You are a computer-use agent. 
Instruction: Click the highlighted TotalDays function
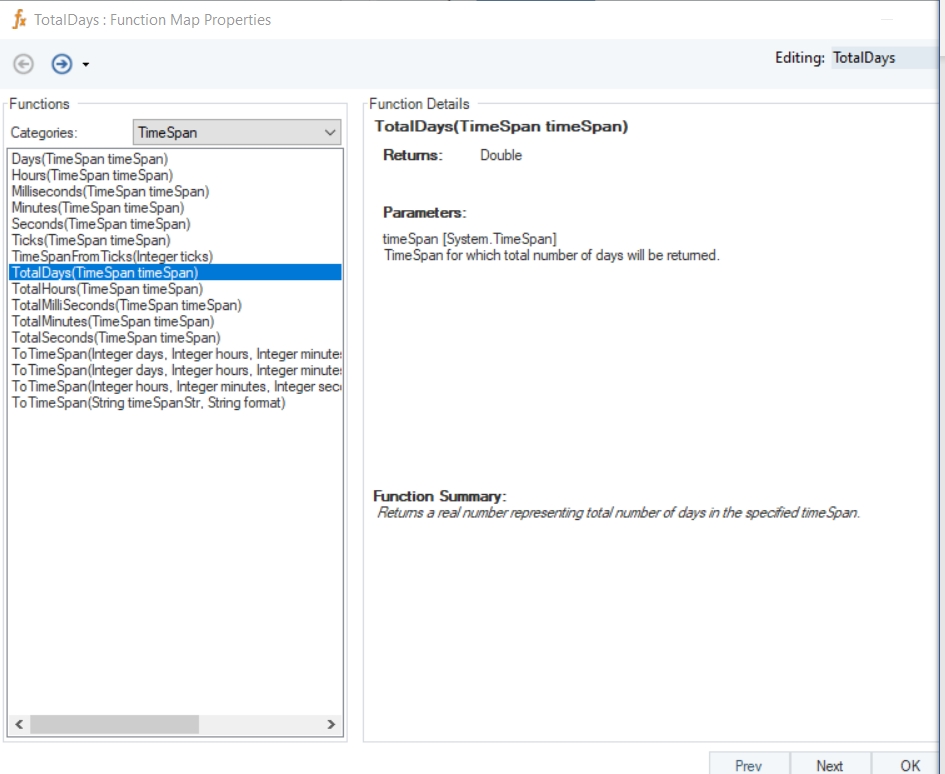pos(105,272)
